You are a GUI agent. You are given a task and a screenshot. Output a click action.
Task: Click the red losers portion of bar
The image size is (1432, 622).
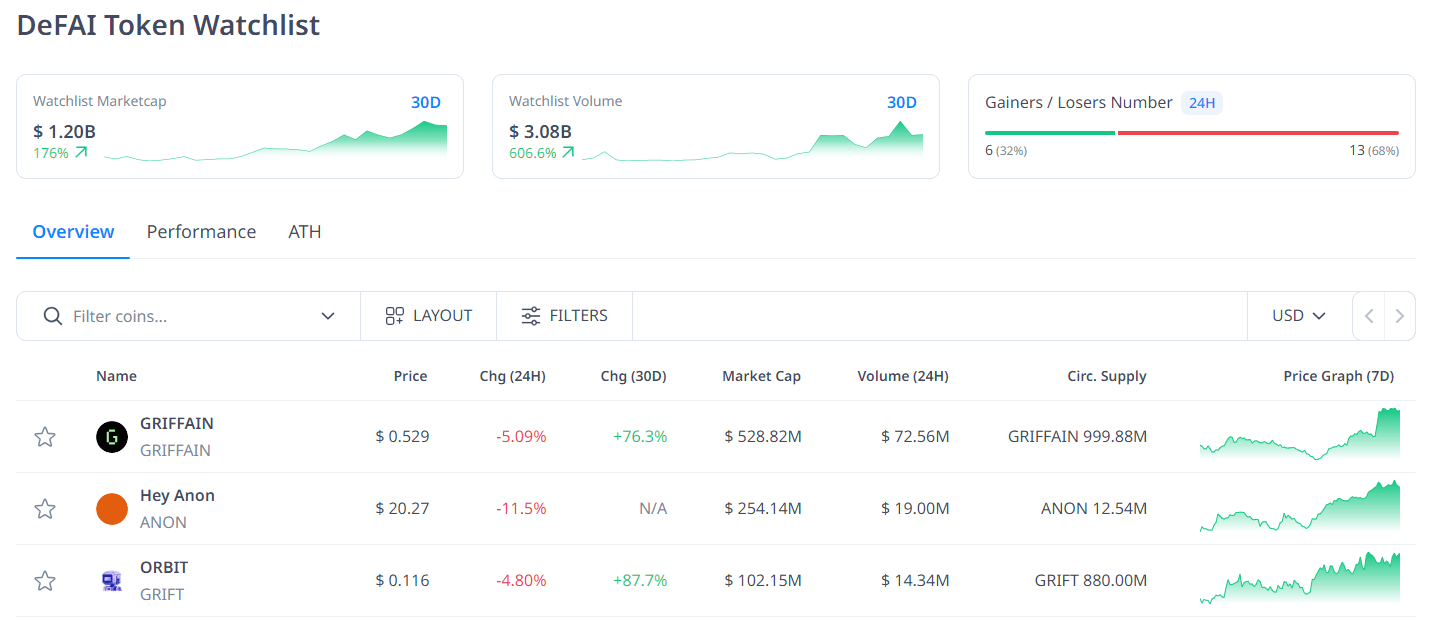[1257, 132]
